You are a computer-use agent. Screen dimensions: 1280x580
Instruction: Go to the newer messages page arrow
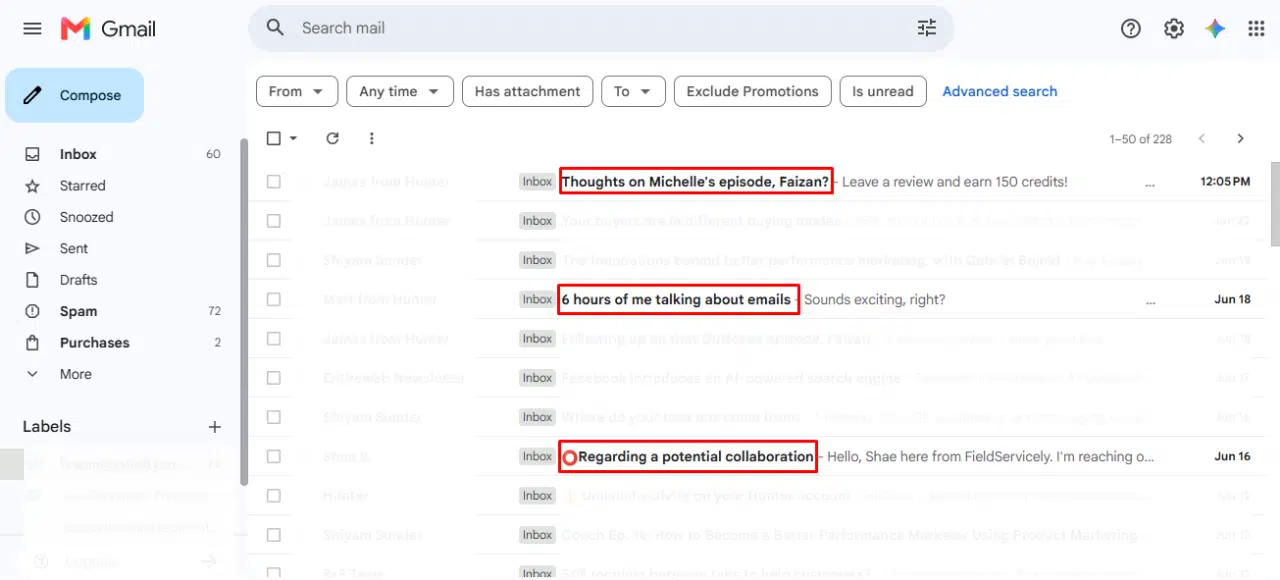1202,139
